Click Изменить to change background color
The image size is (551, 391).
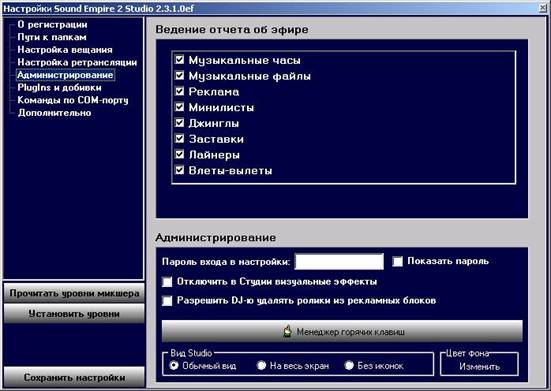click(479, 366)
